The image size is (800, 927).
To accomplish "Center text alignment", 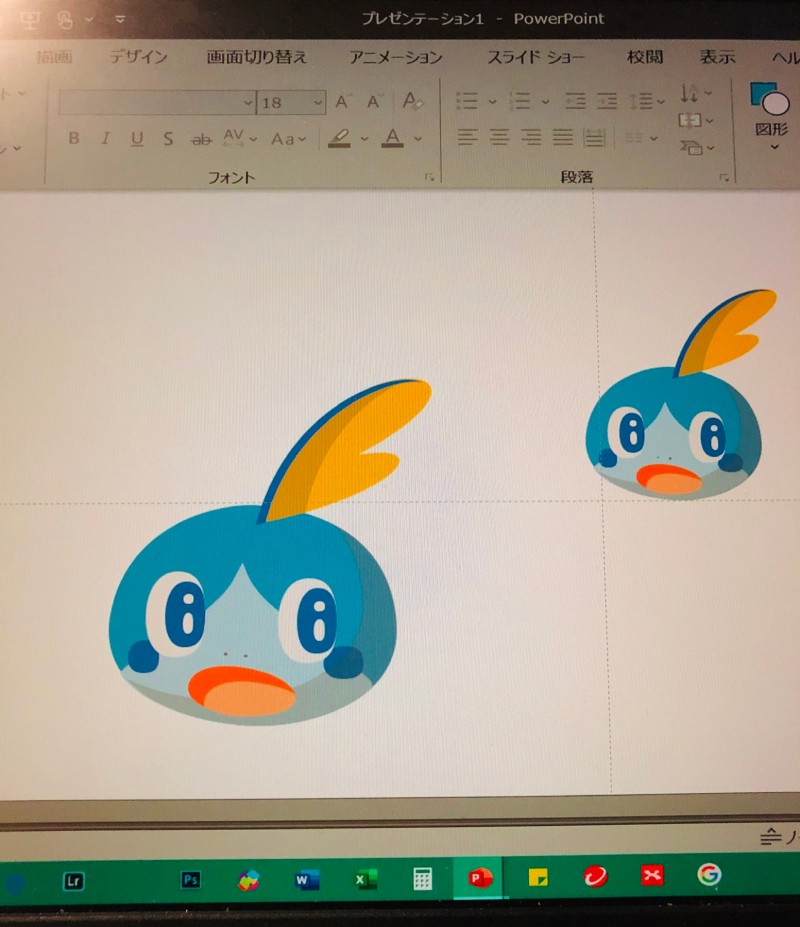I will point(499,137).
